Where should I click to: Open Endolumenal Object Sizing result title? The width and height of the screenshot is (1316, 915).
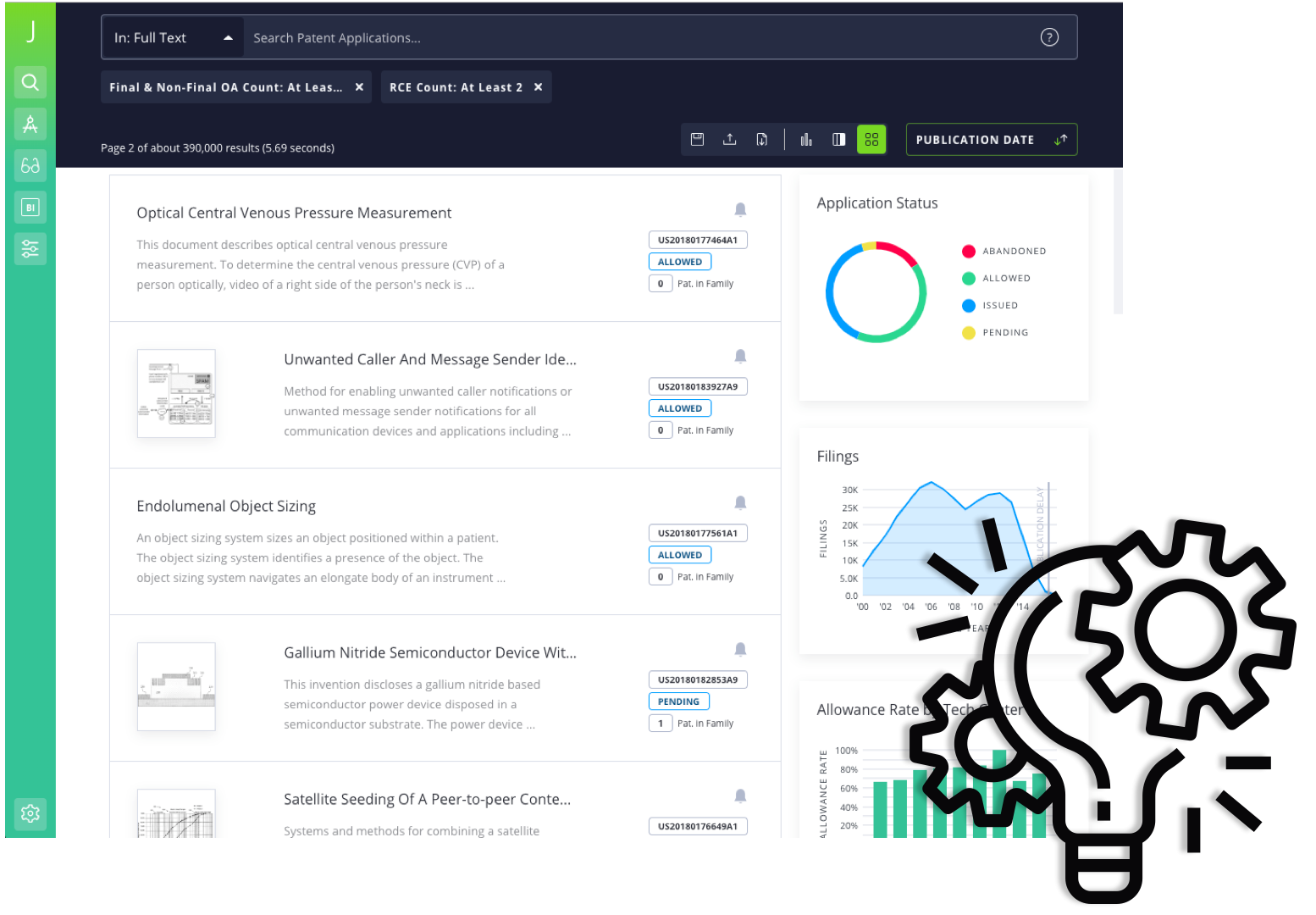tap(226, 506)
